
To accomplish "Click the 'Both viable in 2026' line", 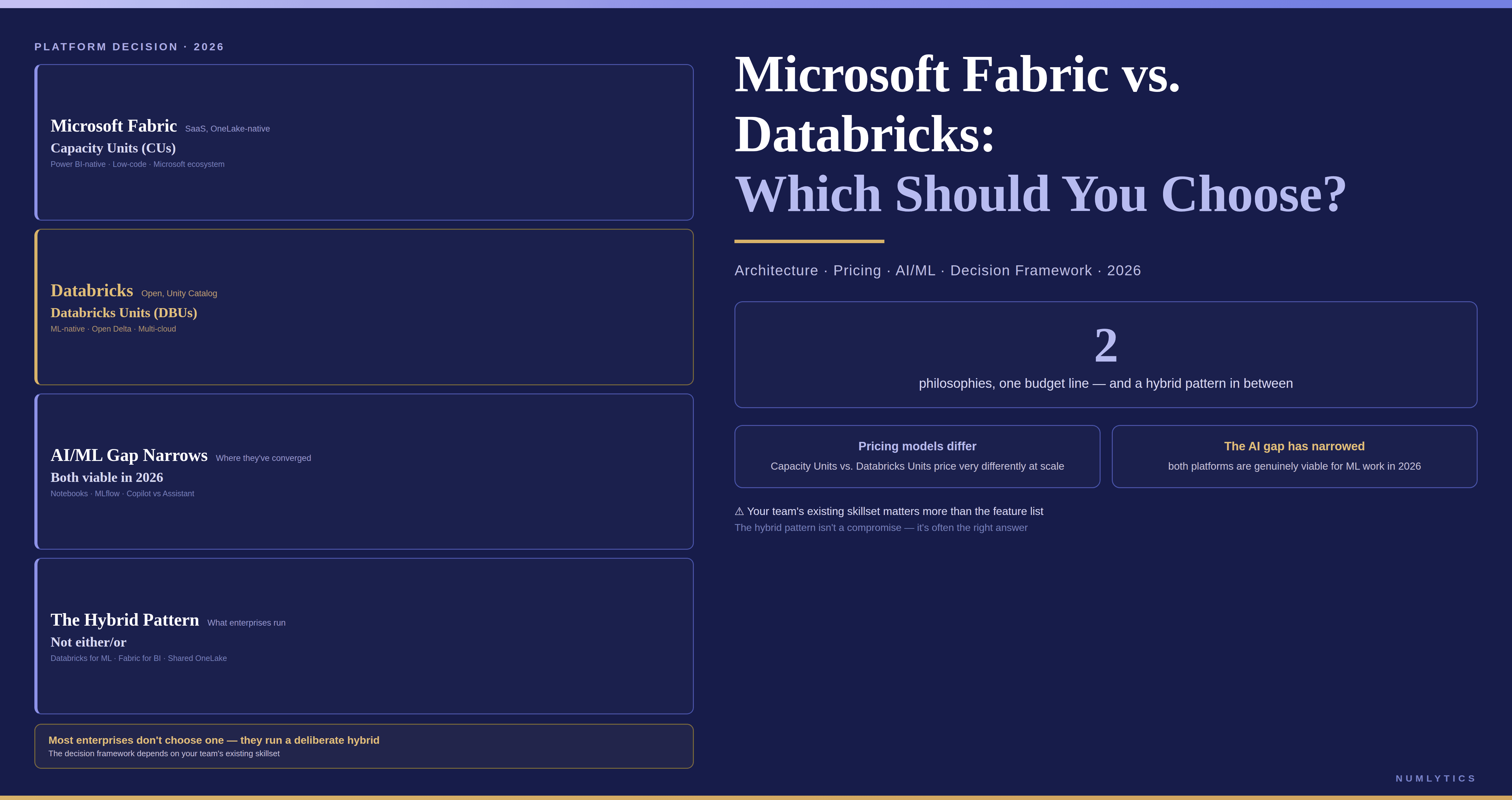I will 107,477.
